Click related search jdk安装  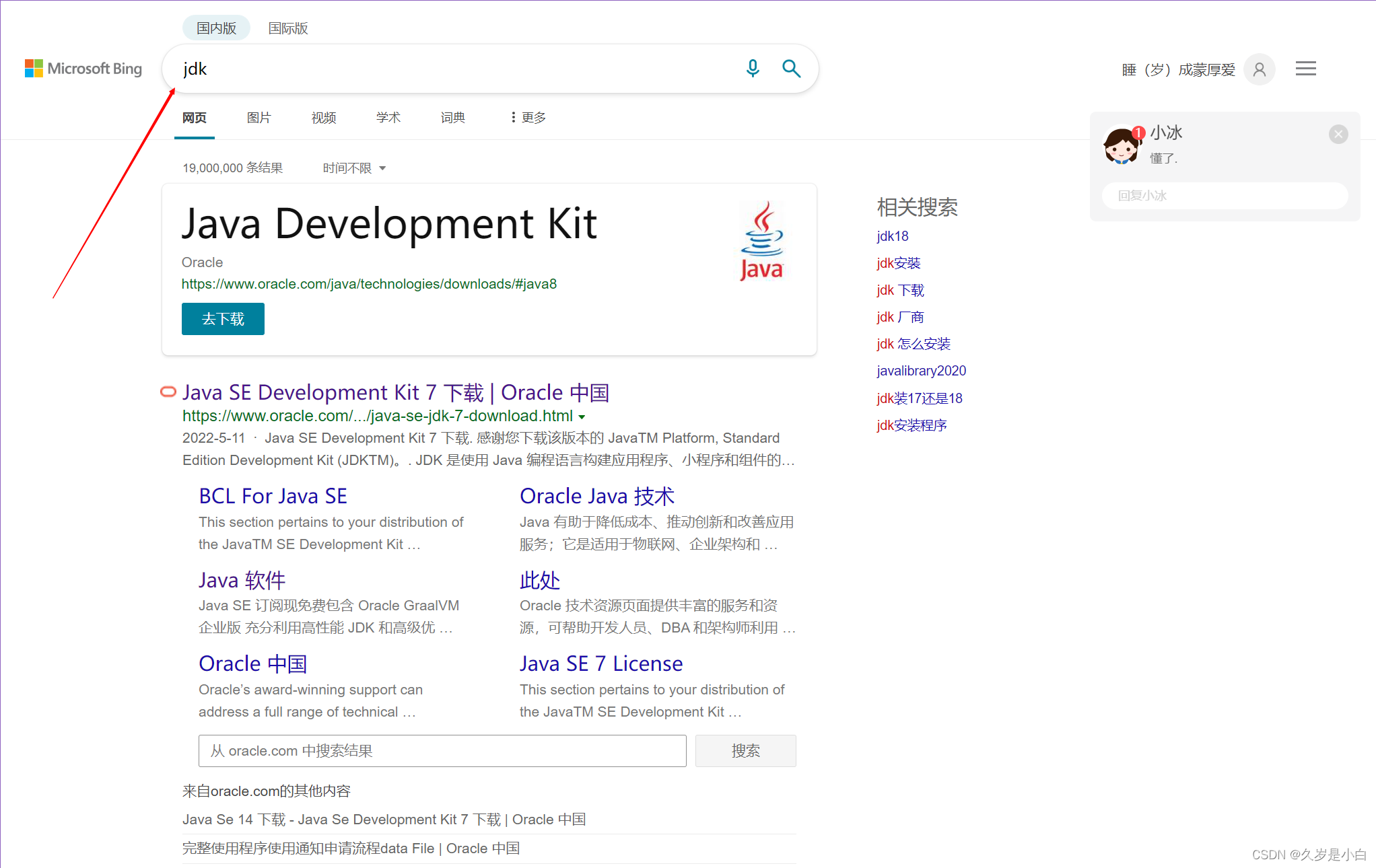899,263
